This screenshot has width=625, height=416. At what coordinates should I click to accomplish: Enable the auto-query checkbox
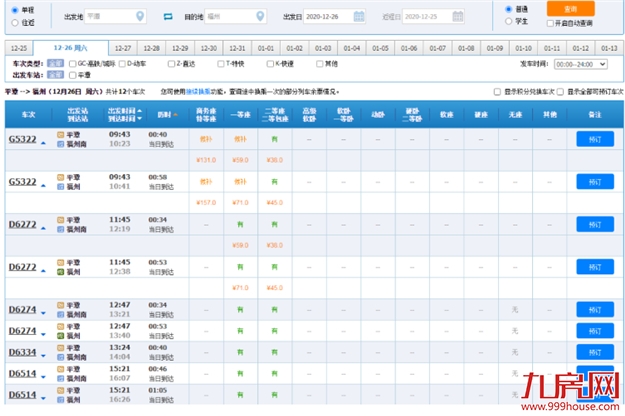point(550,23)
